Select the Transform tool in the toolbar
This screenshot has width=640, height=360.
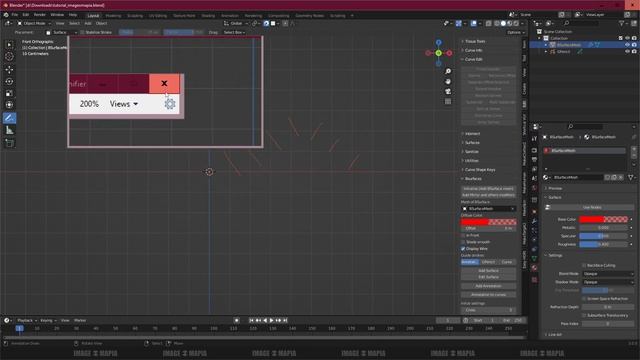9,105
